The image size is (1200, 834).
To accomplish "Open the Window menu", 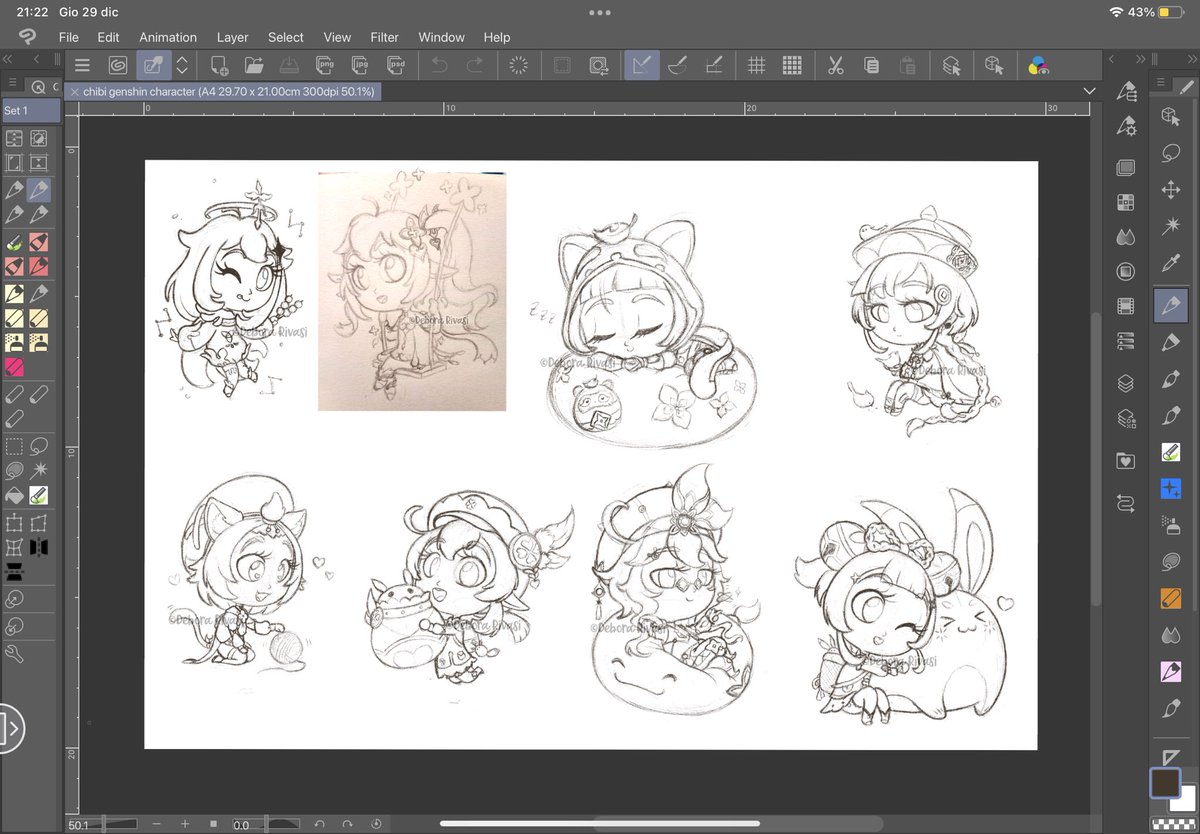I will pyautogui.click(x=441, y=37).
